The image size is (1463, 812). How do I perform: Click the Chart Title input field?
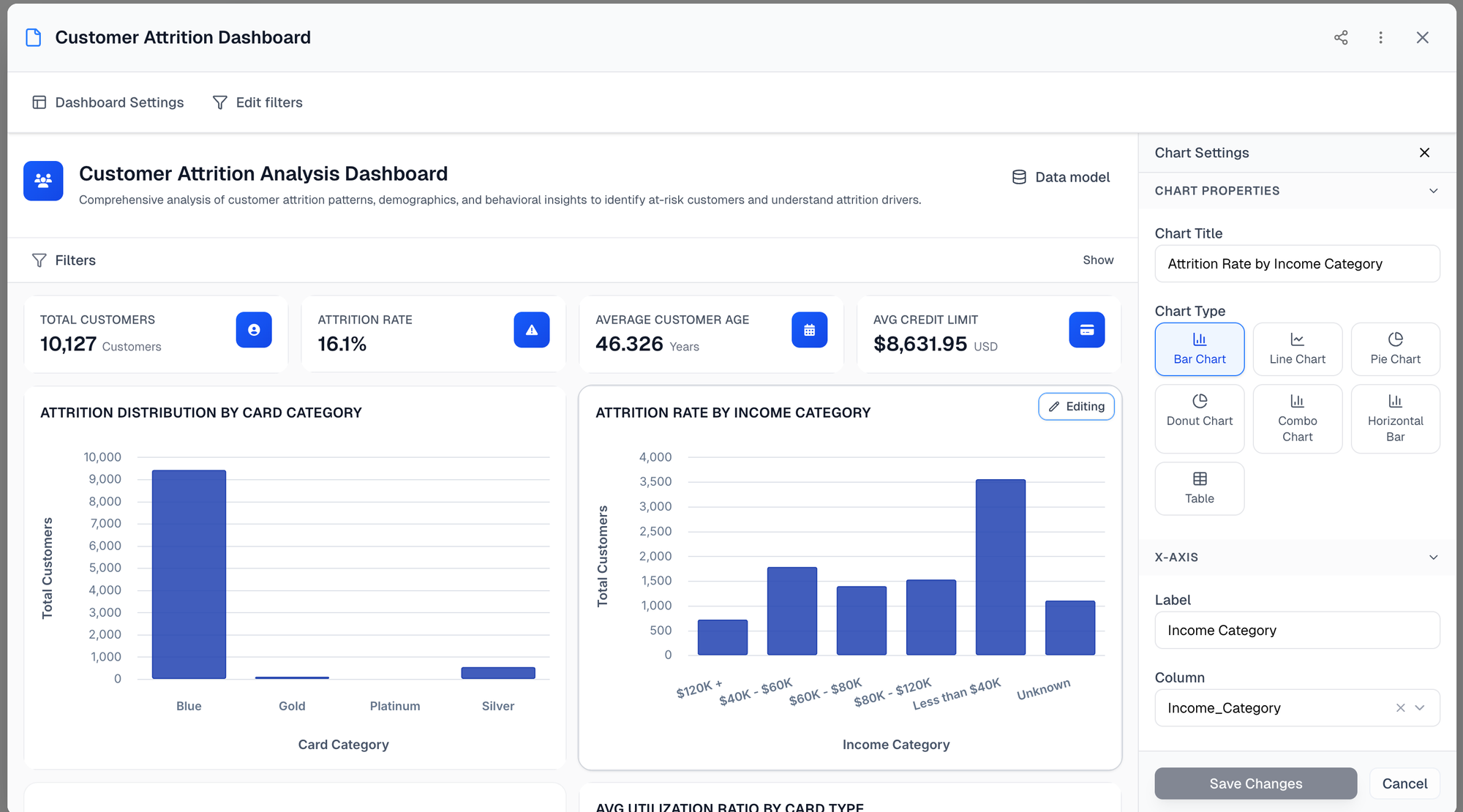click(1297, 264)
